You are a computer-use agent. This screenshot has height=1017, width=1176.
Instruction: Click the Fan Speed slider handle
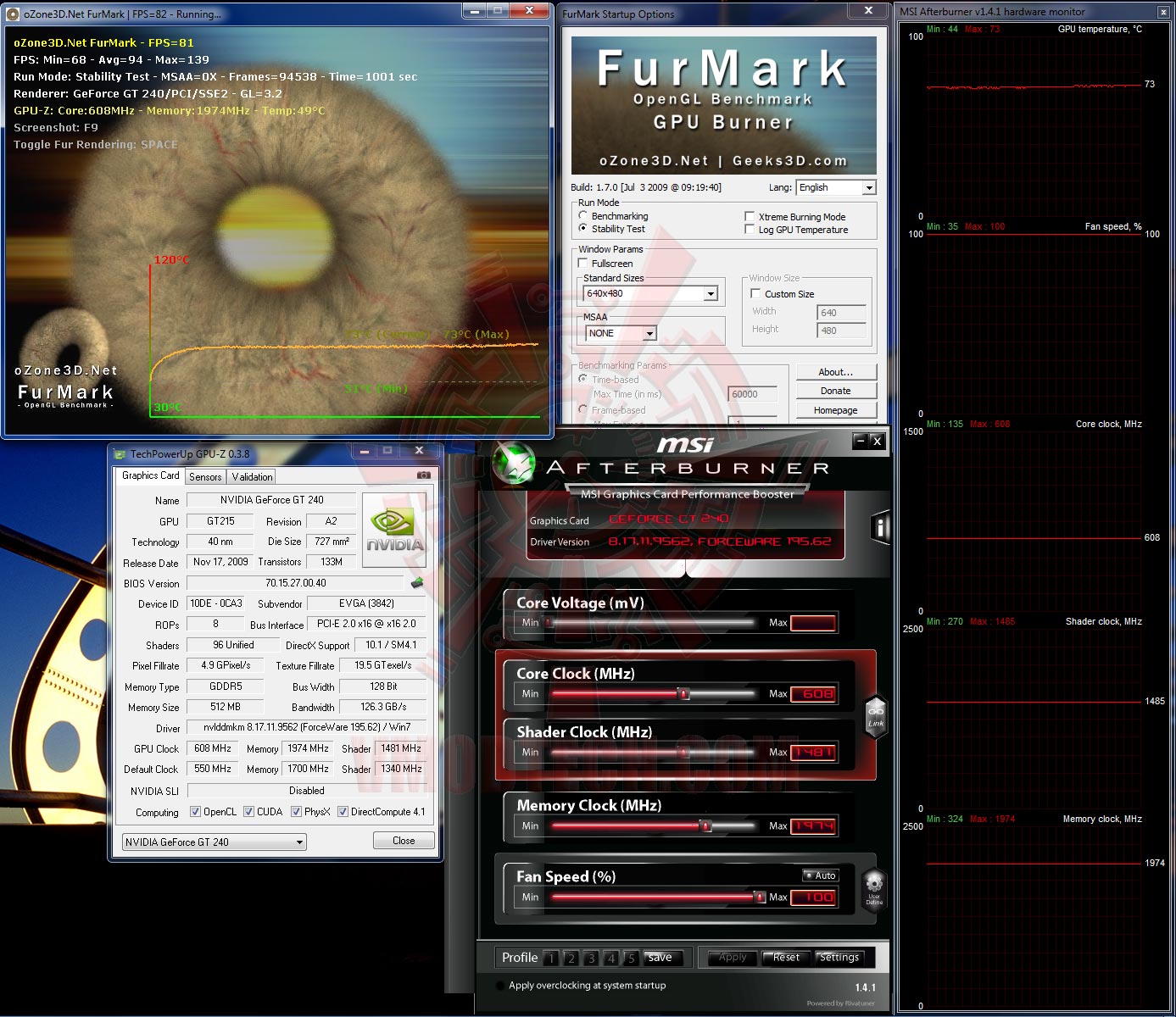[x=760, y=898]
